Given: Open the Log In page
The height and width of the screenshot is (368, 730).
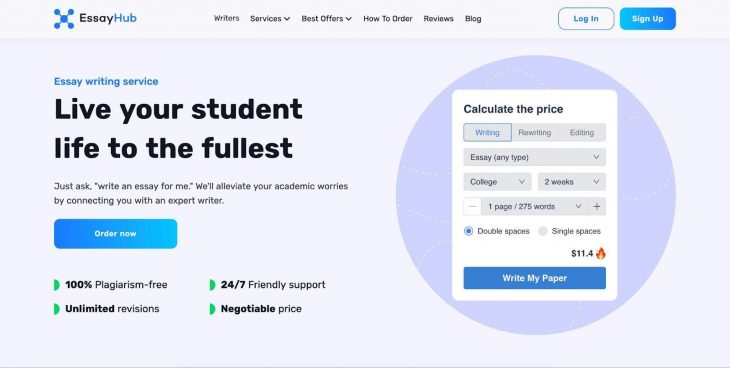Looking at the screenshot, I should pos(586,19).
